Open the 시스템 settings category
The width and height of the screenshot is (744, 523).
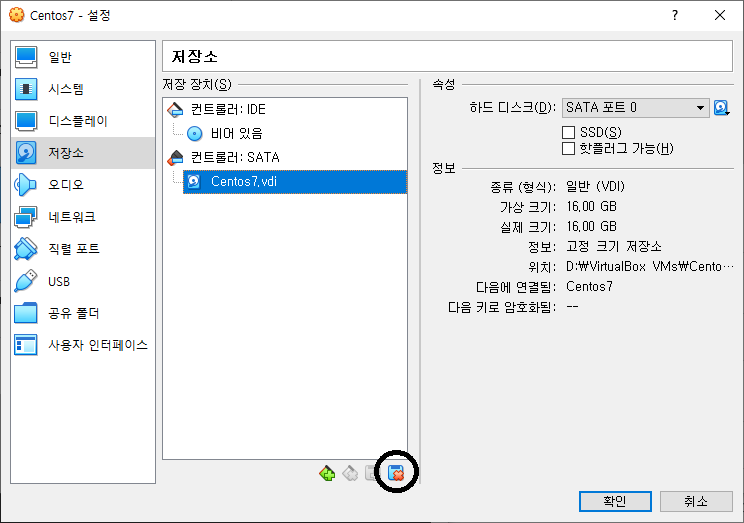(83, 89)
